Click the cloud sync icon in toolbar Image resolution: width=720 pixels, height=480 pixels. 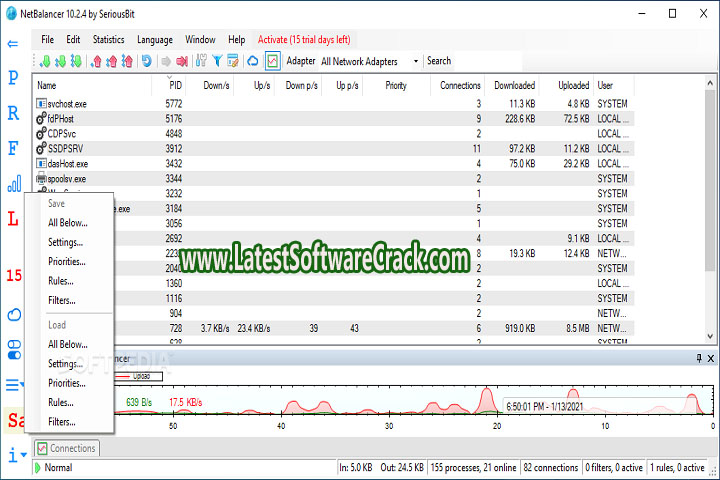click(x=253, y=61)
